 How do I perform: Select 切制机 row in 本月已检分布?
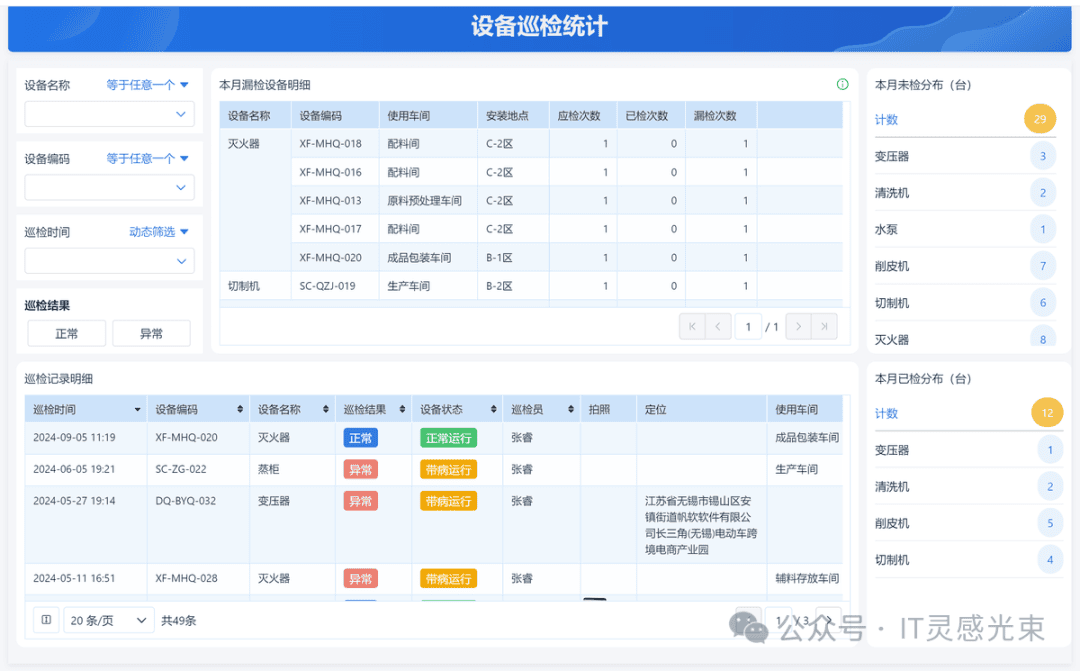[x=968, y=559]
